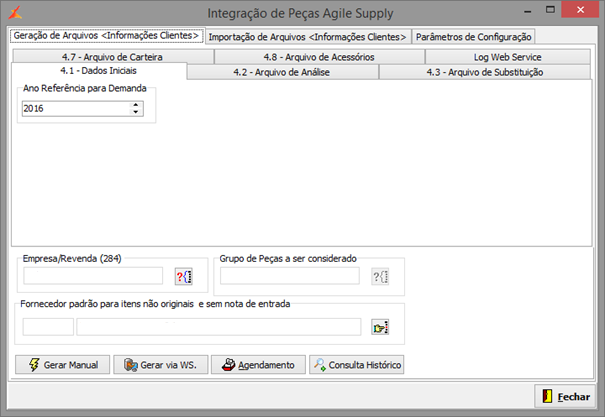Minimize the Integração de Peças window

click(x=528, y=10)
